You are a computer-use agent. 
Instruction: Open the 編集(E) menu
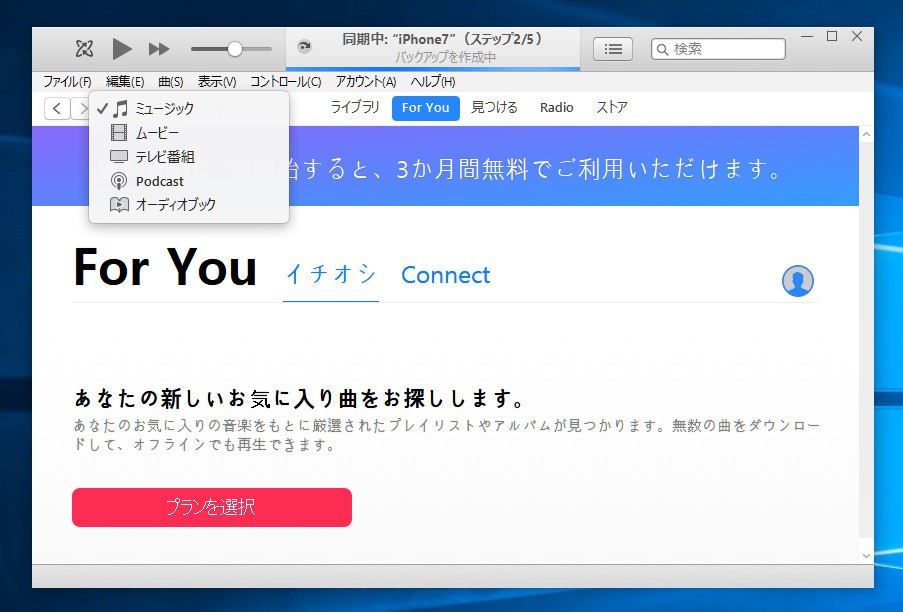[125, 82]
